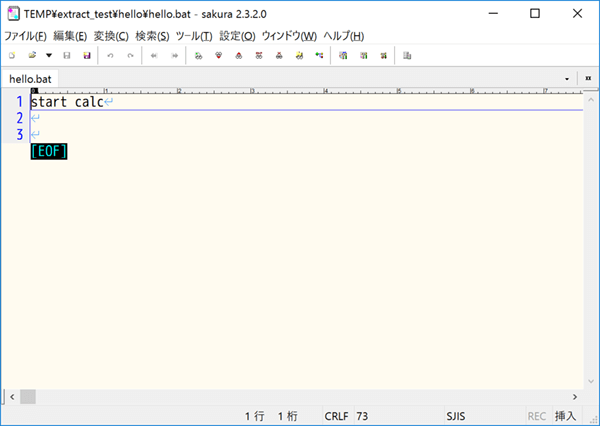Click the jump history forward icon
The width and height of the screenshot is (600, 426).
tap(174, 55)
